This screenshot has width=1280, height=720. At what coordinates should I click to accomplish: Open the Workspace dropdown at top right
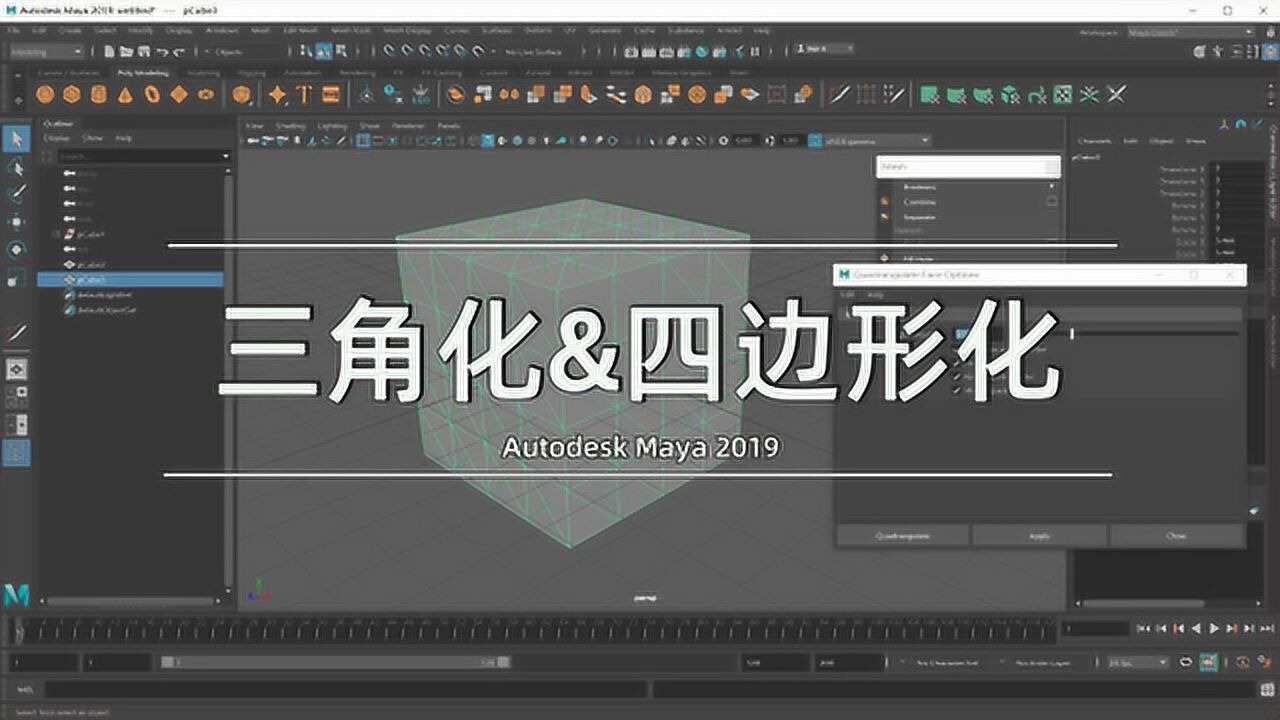(1190, 32)
